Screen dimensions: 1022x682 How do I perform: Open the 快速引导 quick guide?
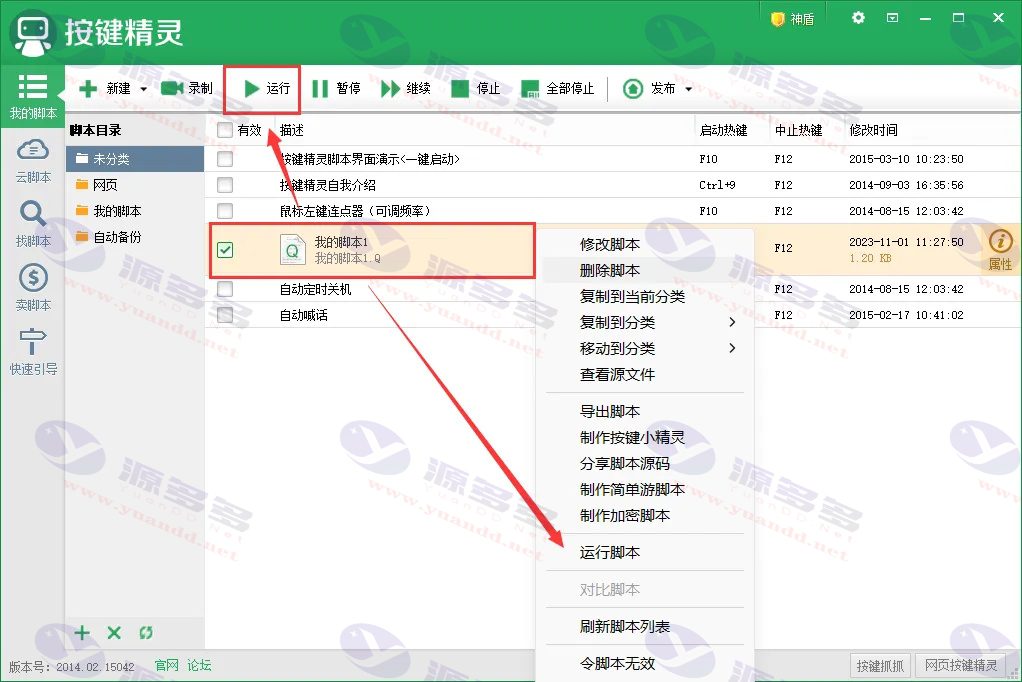click(x=33, y=352)
